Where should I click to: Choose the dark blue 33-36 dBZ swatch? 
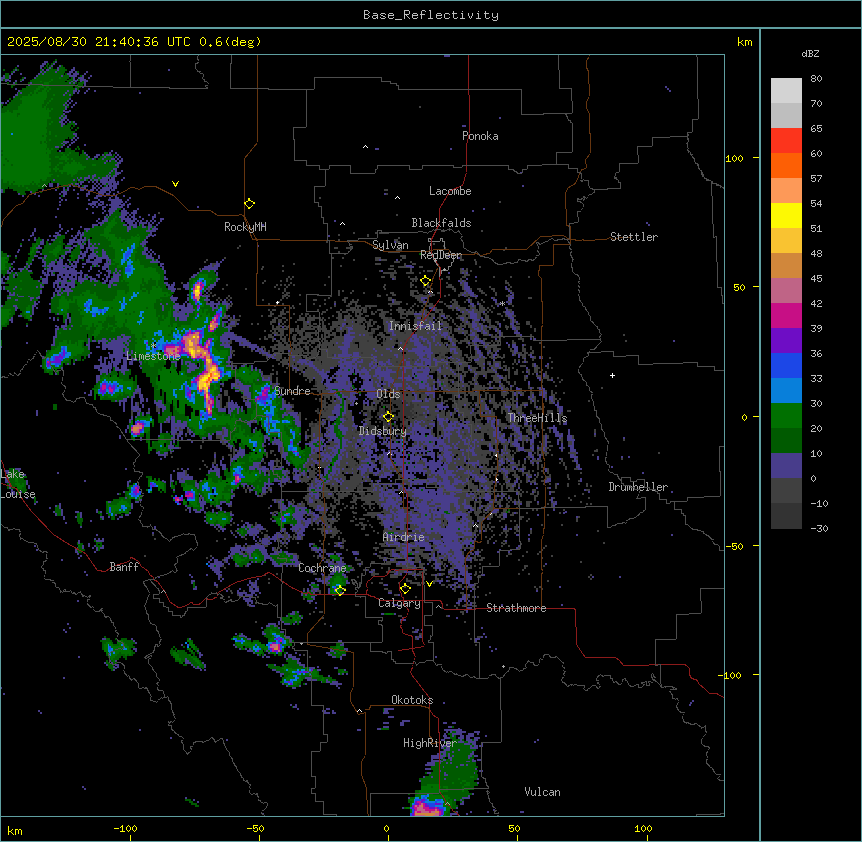786,365
